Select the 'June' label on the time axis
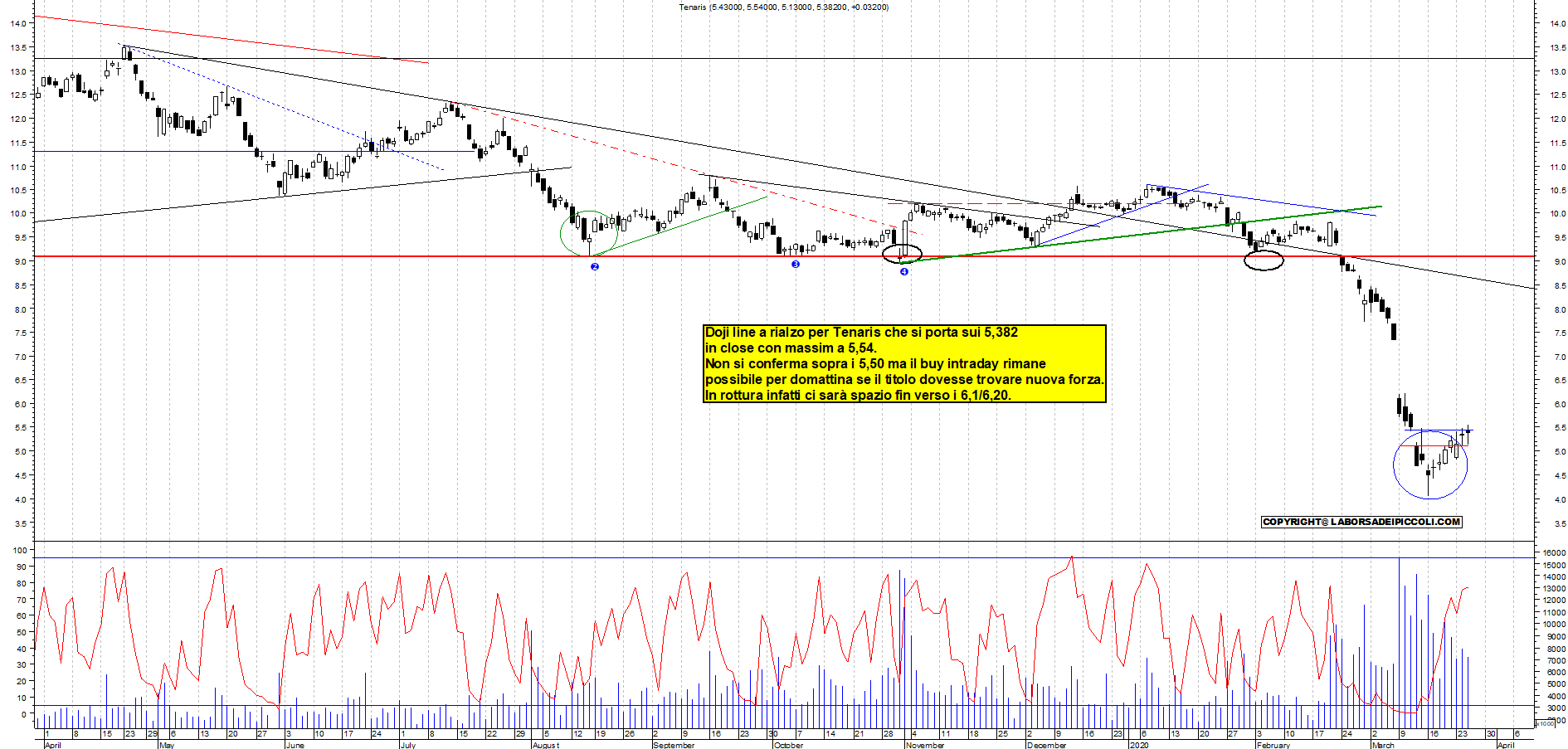This screenshot has width=1568, height=749. tap(295, 745)
